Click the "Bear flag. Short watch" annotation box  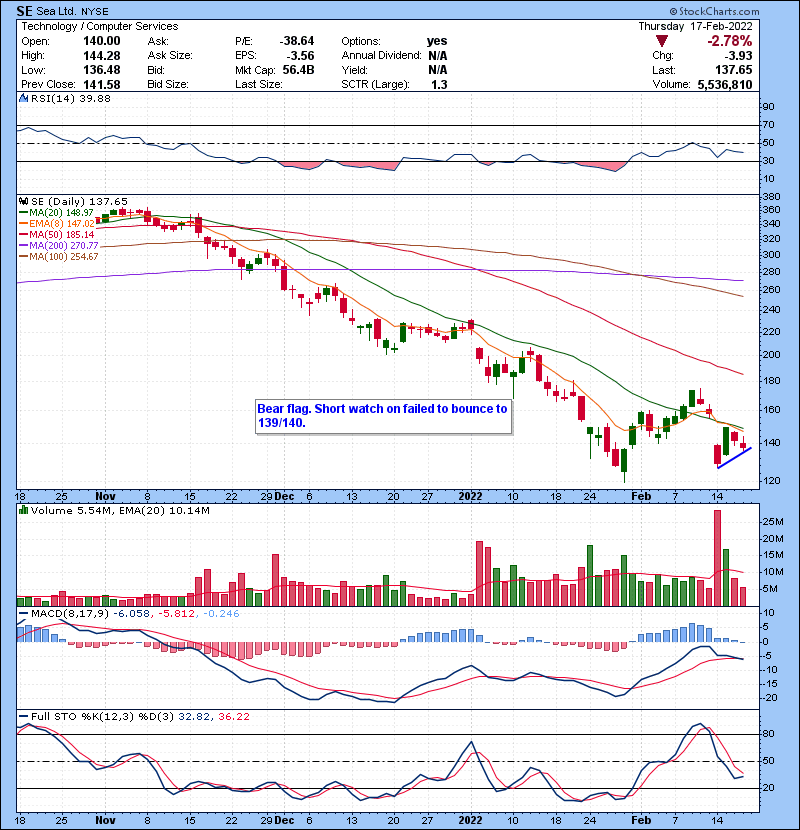tap(383, 416)
